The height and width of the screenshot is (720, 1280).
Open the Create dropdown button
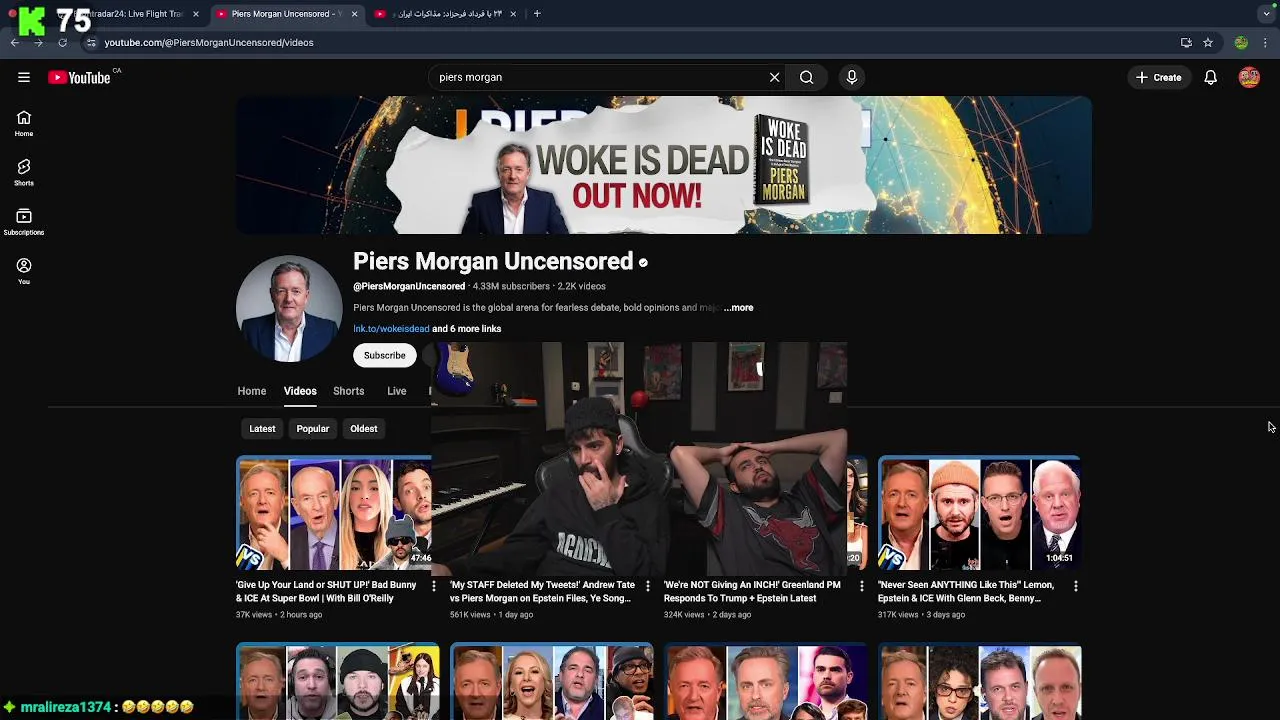(x=1159, y=77)
